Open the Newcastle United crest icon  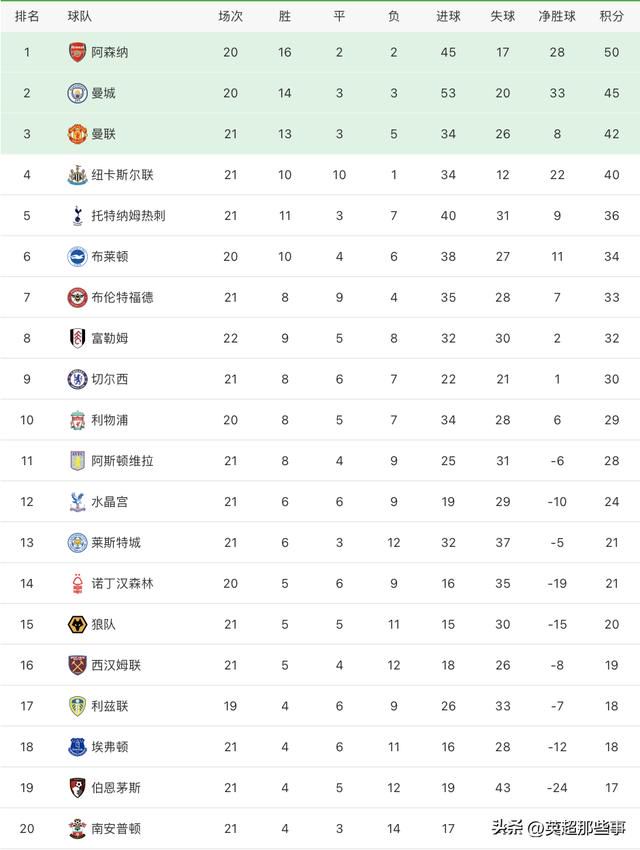77,175
